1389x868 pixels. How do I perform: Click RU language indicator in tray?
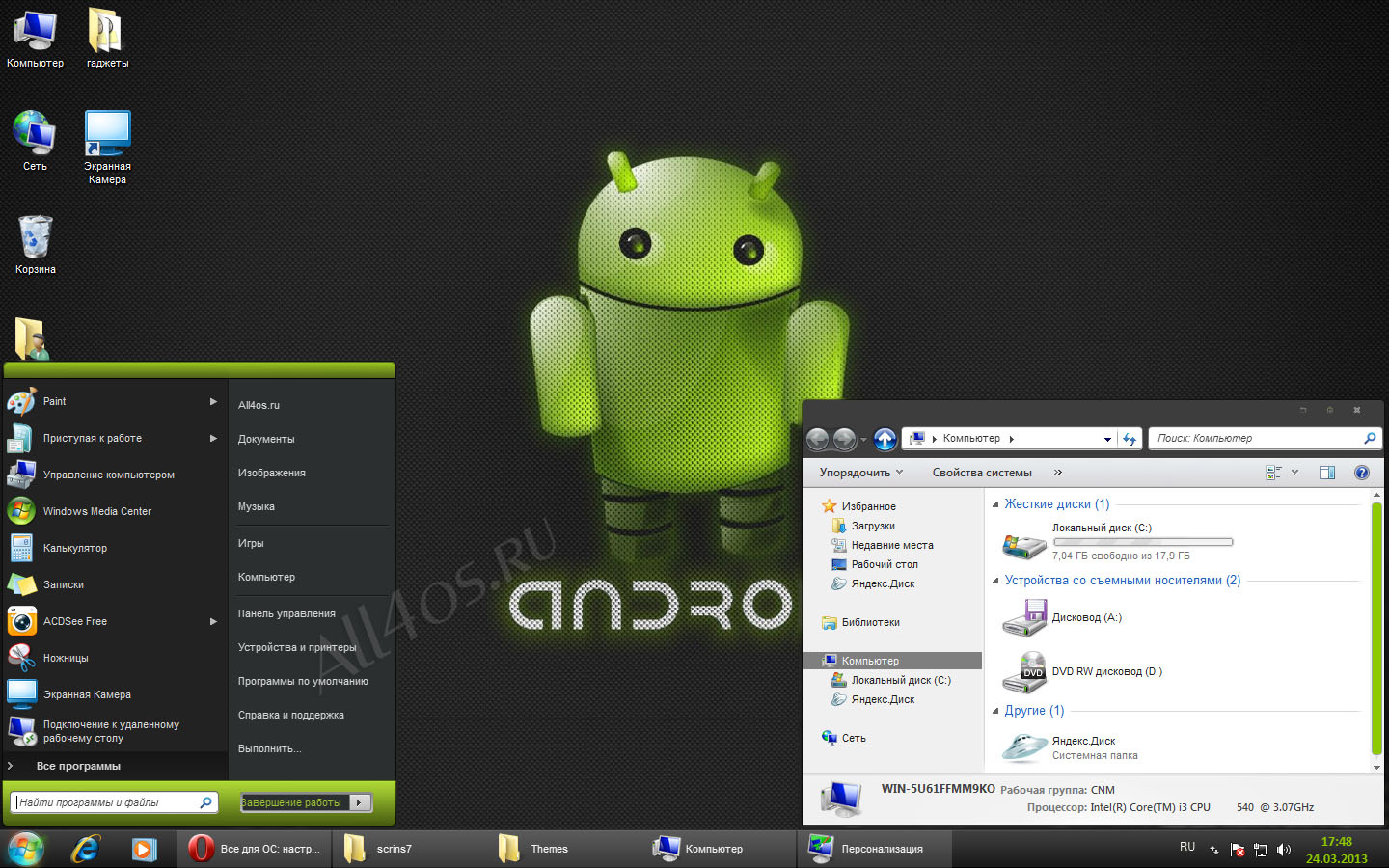(1187, 847)
